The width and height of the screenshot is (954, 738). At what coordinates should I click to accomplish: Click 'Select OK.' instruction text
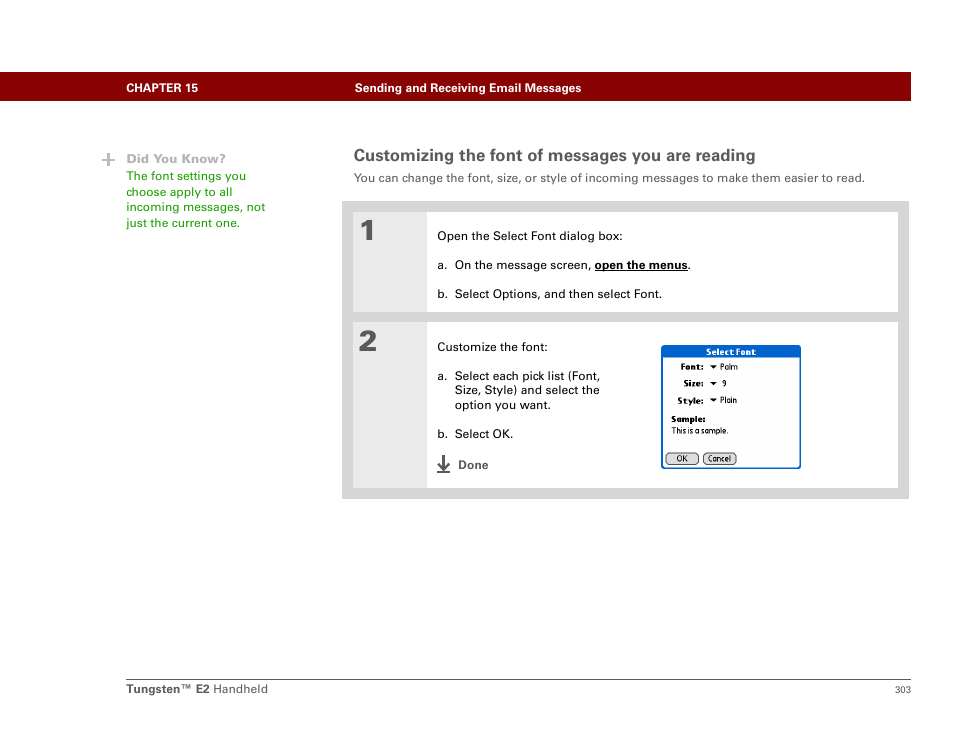click(x=484, y=434)
